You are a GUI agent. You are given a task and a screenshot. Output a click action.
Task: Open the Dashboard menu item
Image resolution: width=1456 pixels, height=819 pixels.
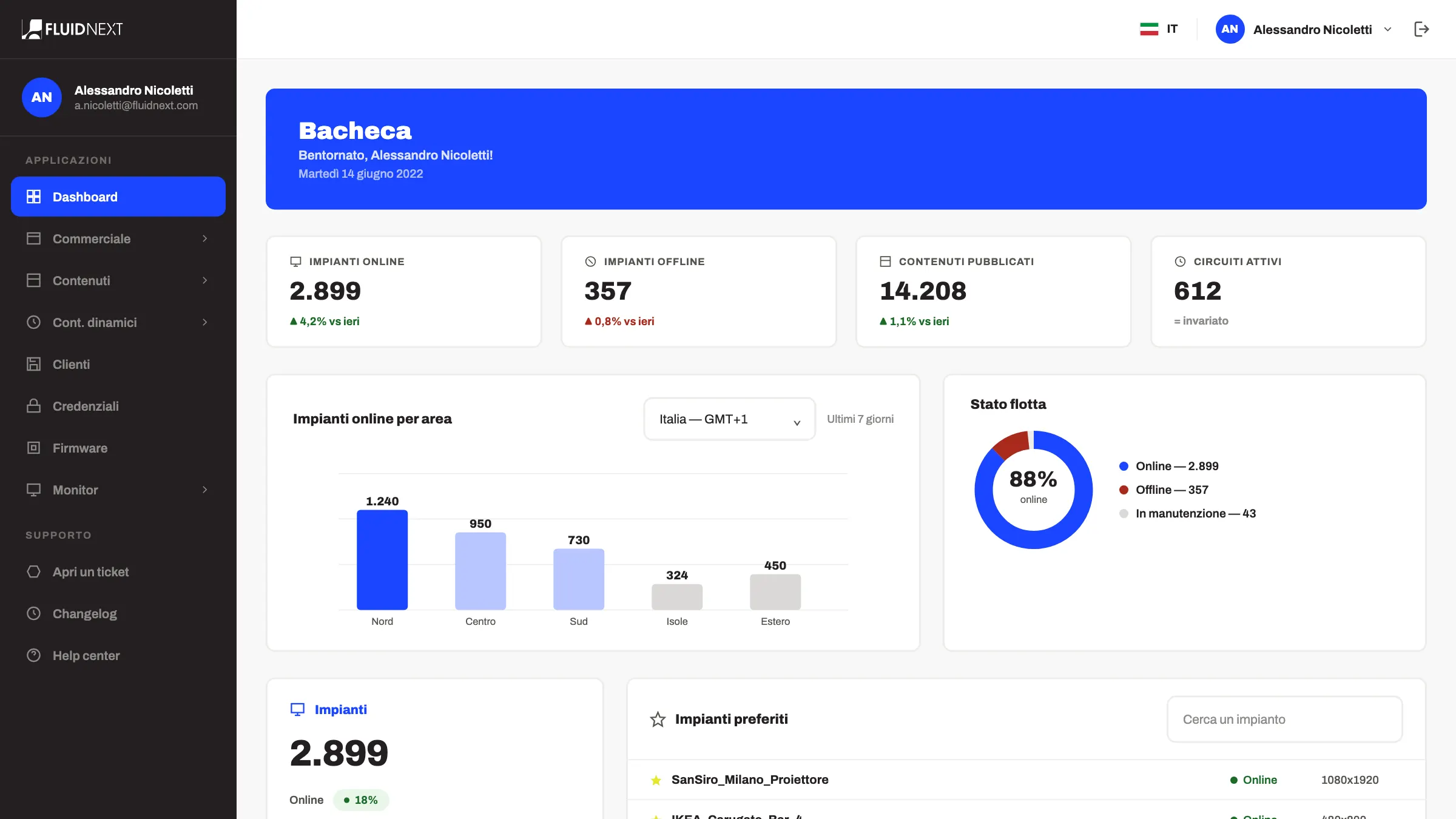point(118,197)
